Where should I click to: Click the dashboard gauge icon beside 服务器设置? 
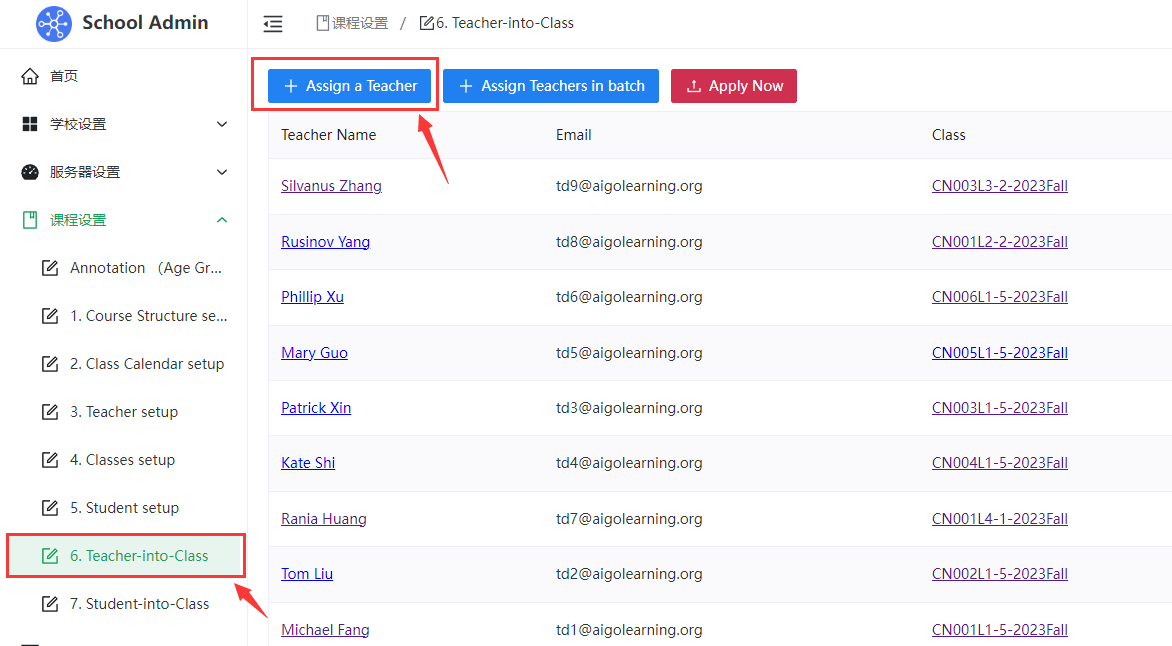[30, 172]
